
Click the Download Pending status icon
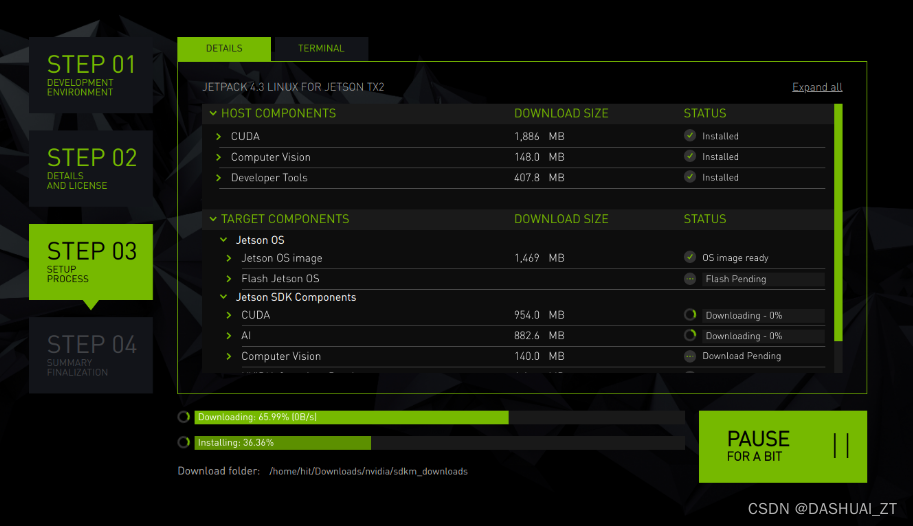(x=690, y=356)
